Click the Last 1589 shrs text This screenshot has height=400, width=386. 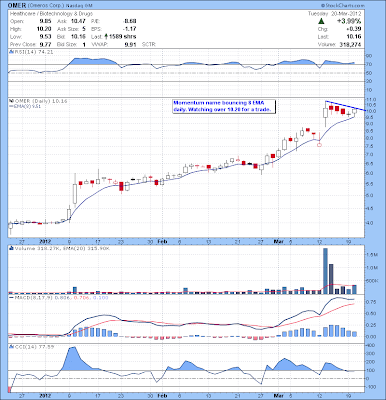(x=113, y=37)
